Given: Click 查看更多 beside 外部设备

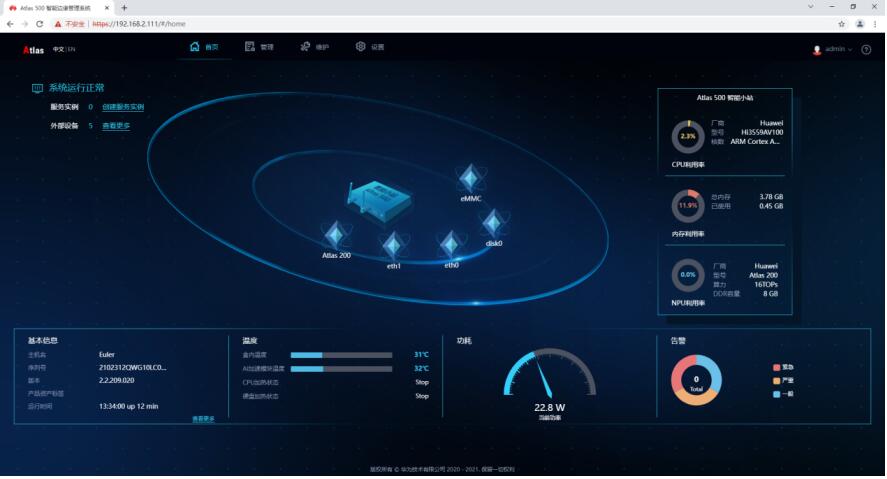Looking at the screenshot, I should coord(116,126).
